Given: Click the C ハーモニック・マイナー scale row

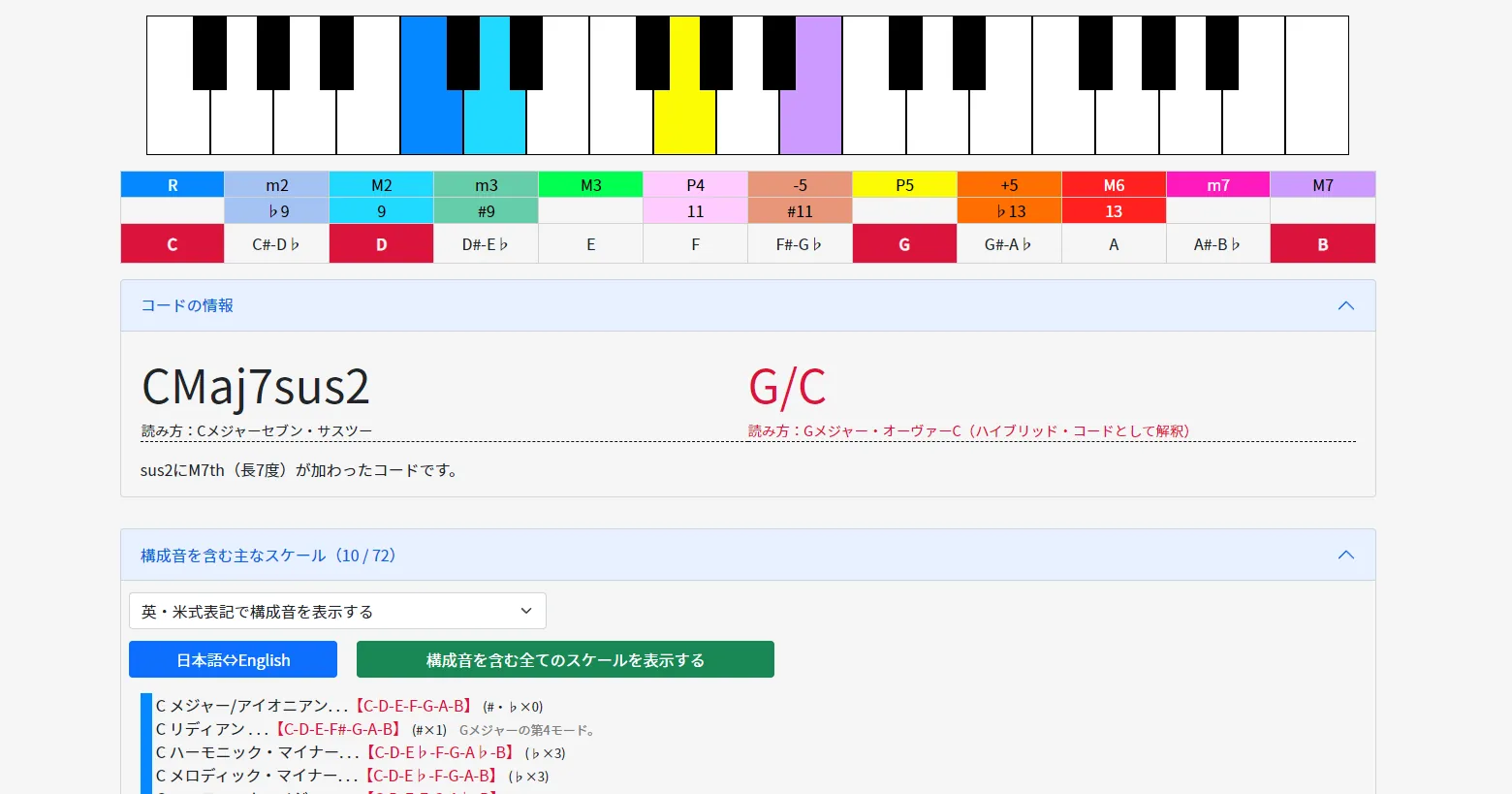Looking at the screenshot, I should (361, 752).
